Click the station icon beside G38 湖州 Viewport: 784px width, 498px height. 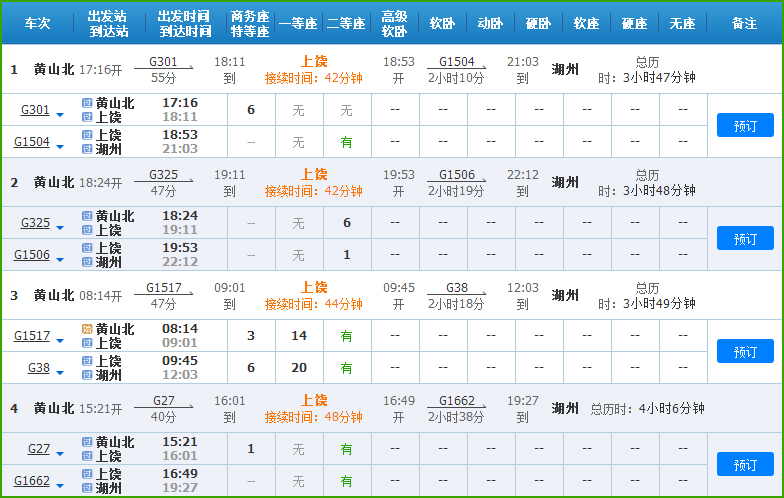(87, 375)
